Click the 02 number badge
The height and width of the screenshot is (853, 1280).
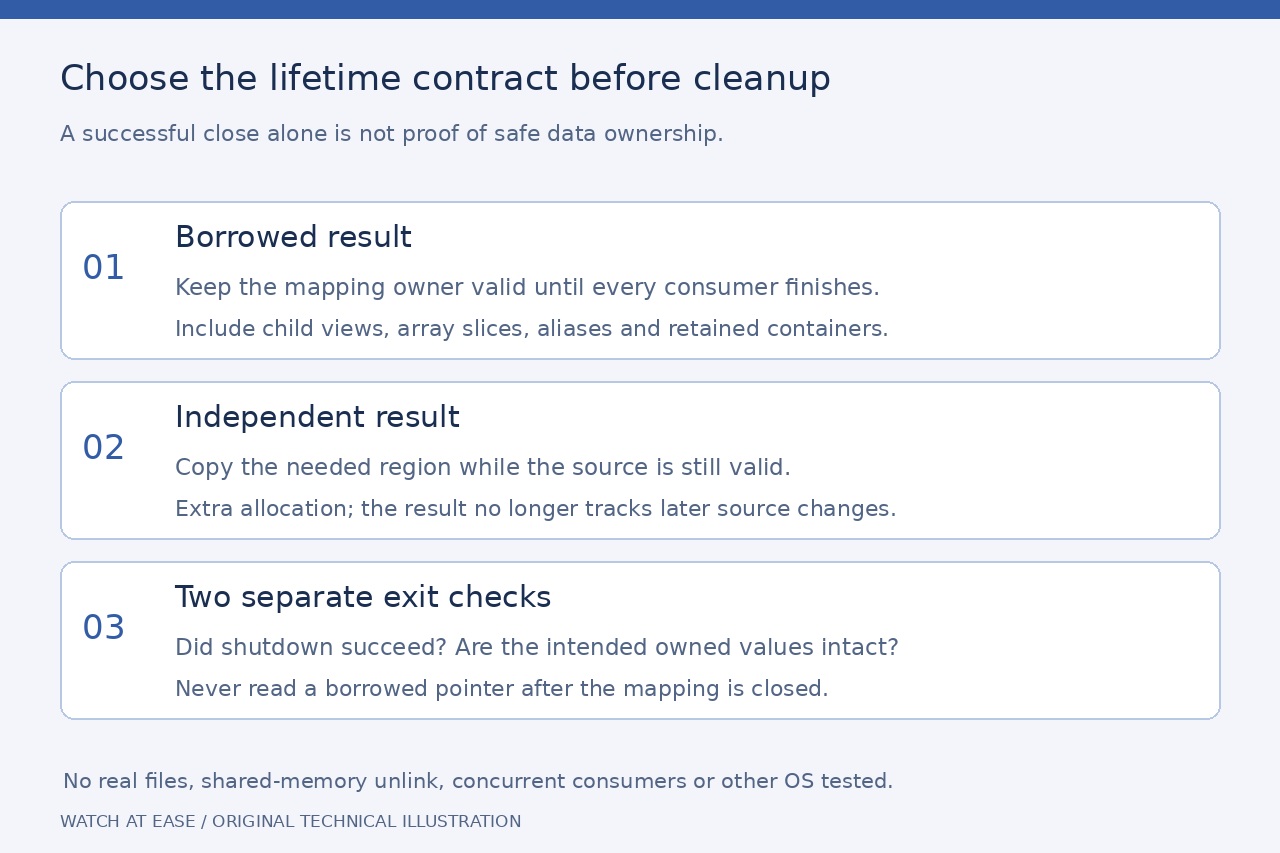pos(103,448)
